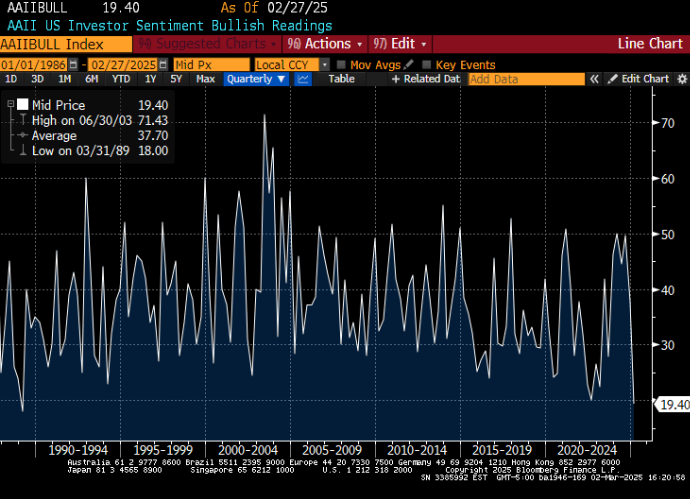Click the Edit Chart button

[639, 79]
